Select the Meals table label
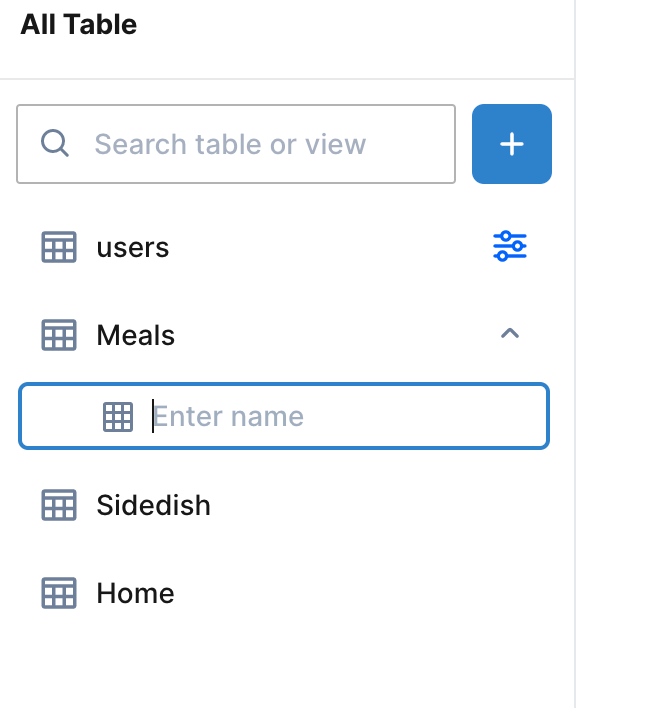This screenshot has height=708, width=672. 136,335
